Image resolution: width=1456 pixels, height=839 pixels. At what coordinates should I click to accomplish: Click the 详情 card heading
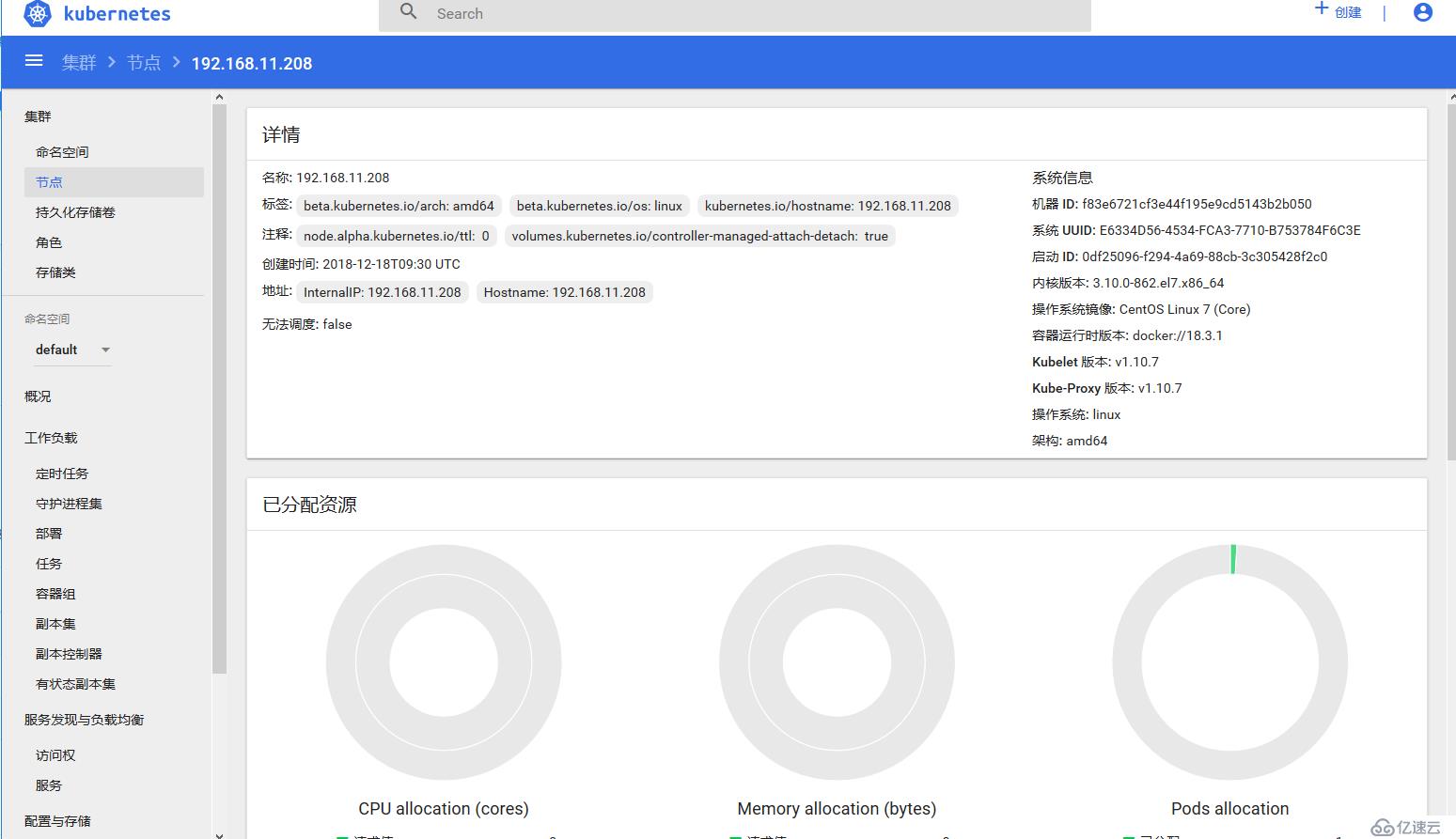pyautogui.click(x=281, y=135)
